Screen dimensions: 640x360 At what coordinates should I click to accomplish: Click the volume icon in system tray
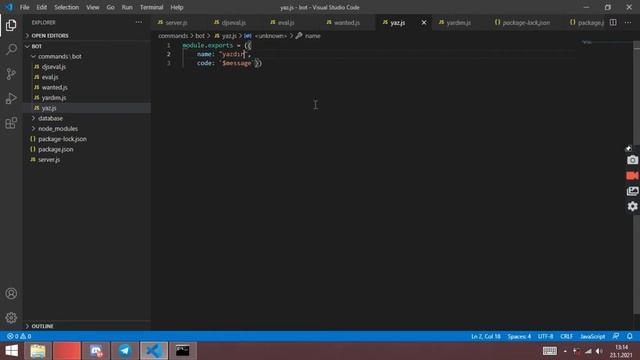pyautogui.click(x=599, y=351)
